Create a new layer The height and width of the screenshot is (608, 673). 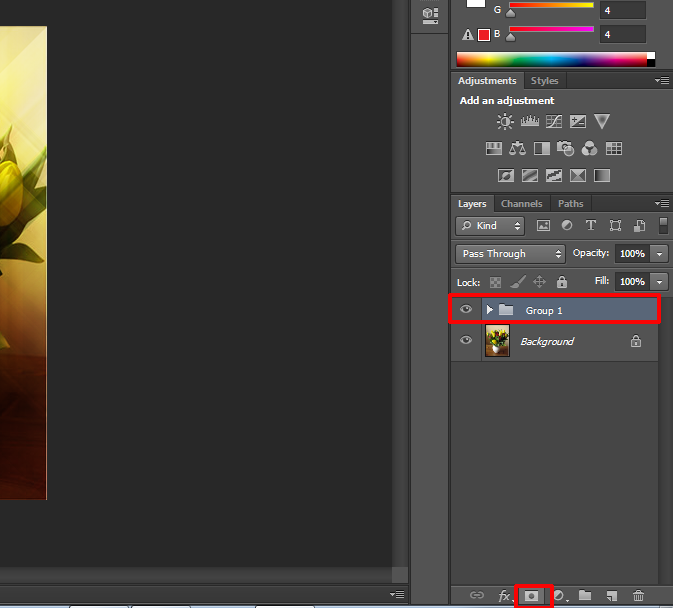click(612, 596)
